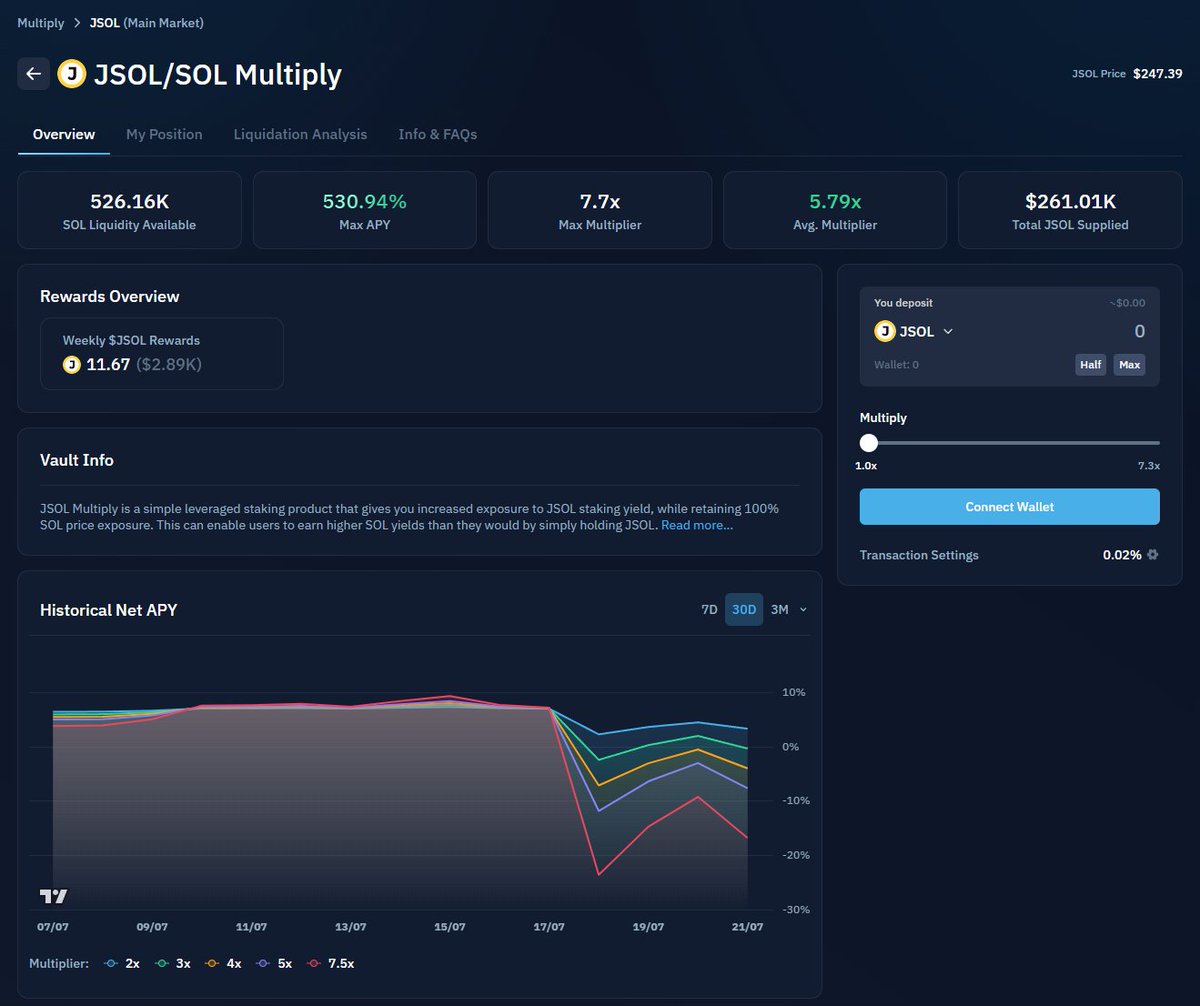The width and height of the screenshot is (1200, 1006).
Task: Expand the chart timeframe dropdown chevron
Action: click(x=803, y=609)
